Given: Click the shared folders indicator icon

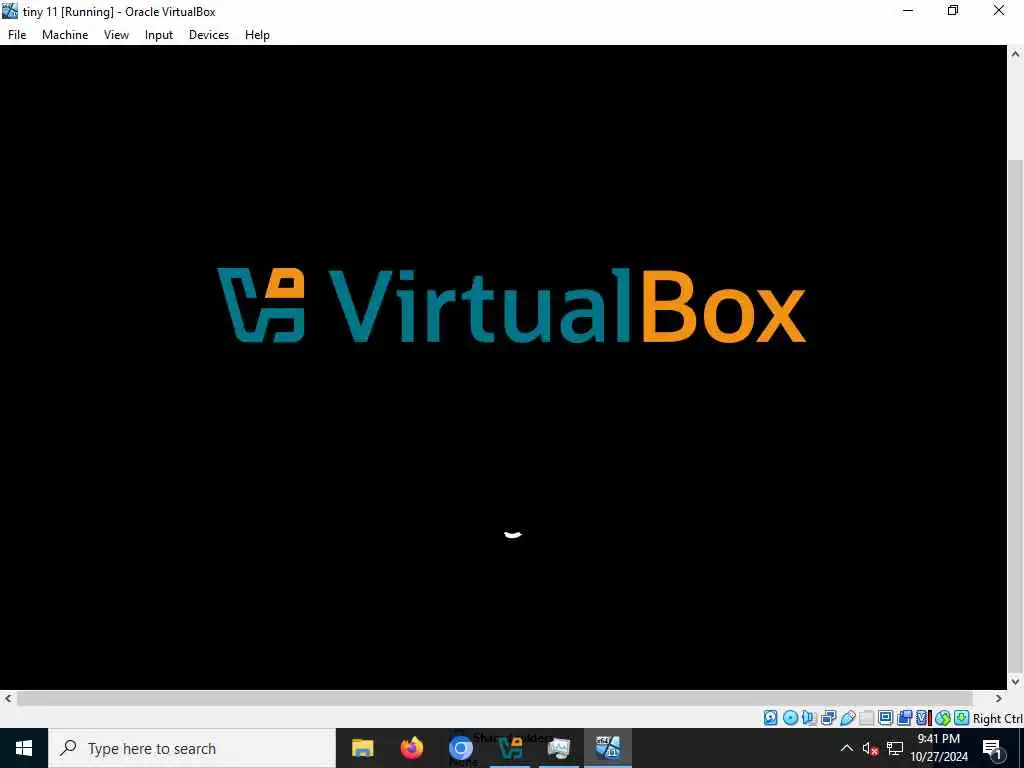Looking at the screenshot, I should point(867,718).
